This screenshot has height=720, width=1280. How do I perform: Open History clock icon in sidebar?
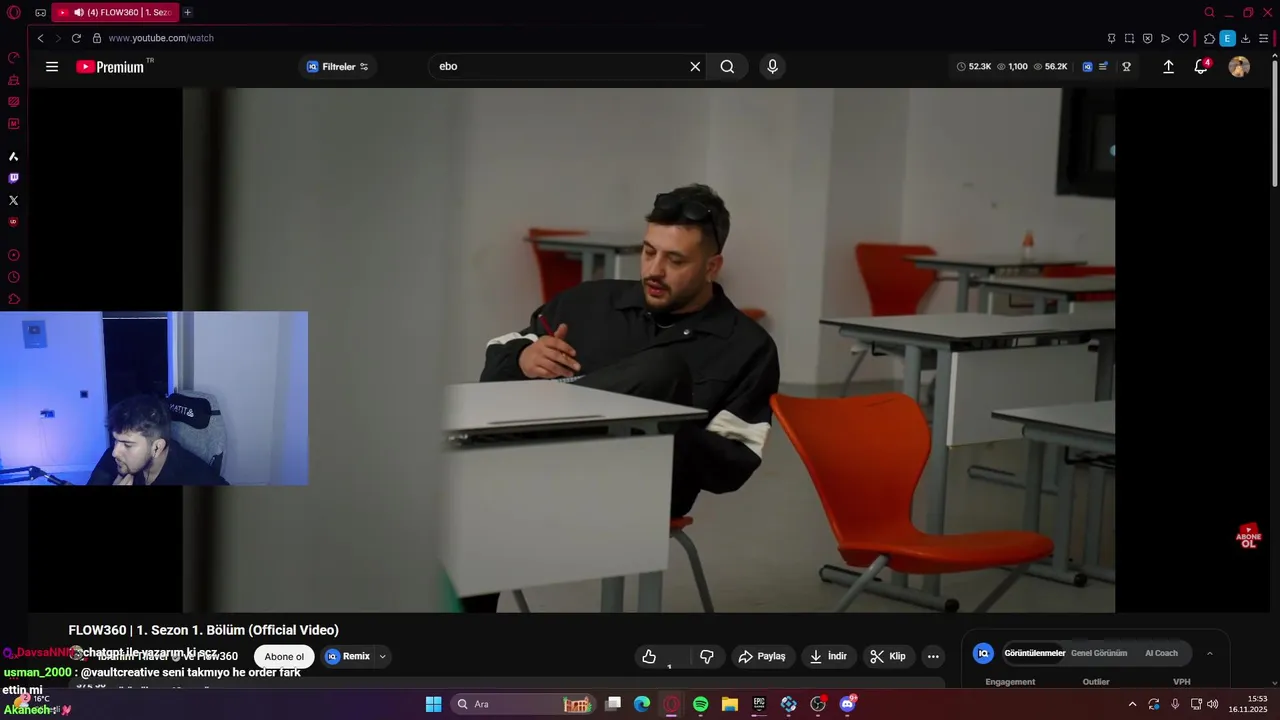tap(13, 277)
